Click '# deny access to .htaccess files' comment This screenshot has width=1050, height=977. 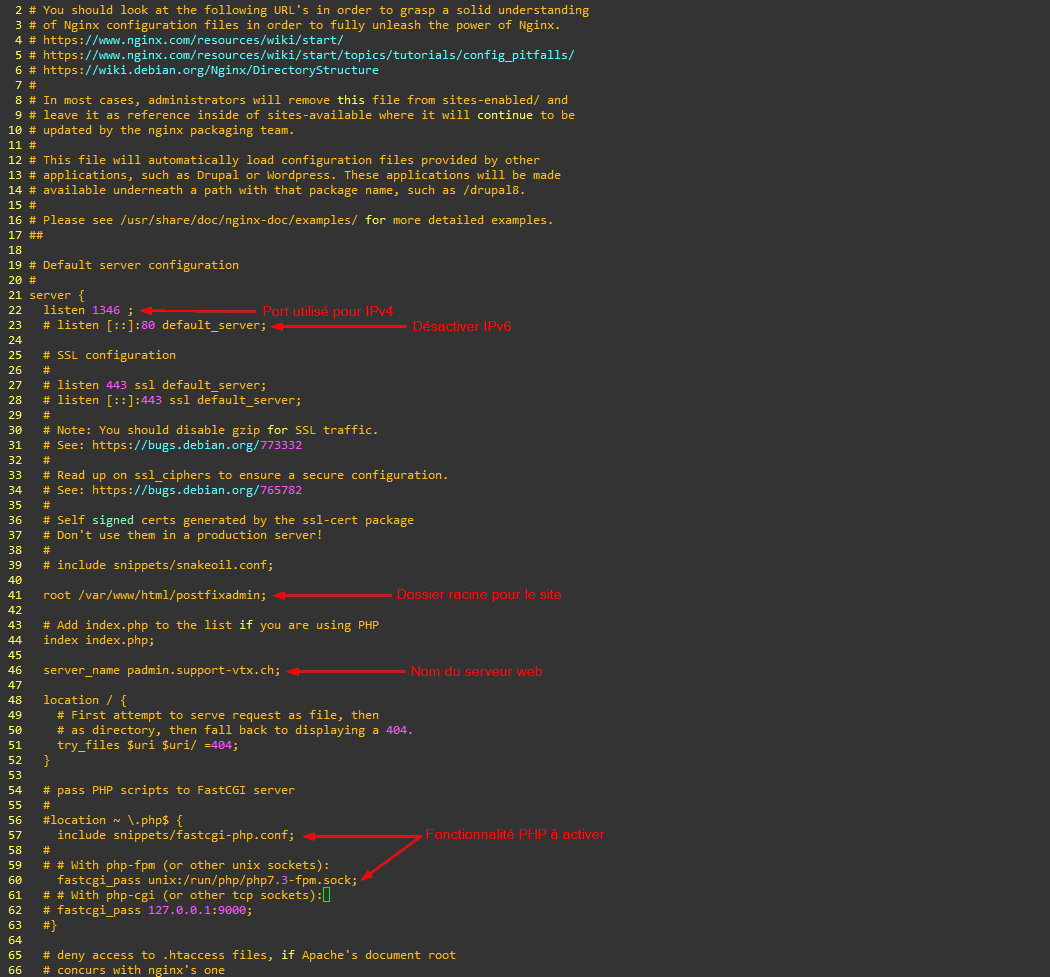[249, 955]
